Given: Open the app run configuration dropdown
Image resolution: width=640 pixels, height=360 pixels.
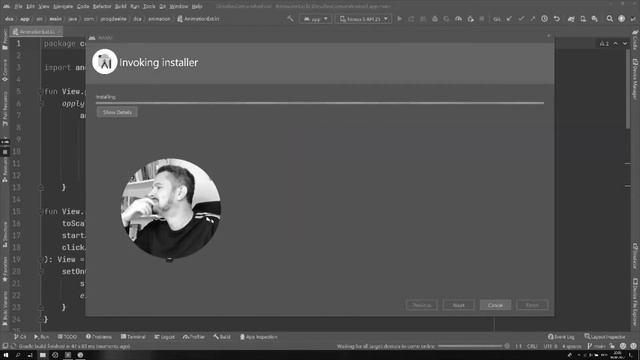Looking at the screenshot, I should (316, 19).
